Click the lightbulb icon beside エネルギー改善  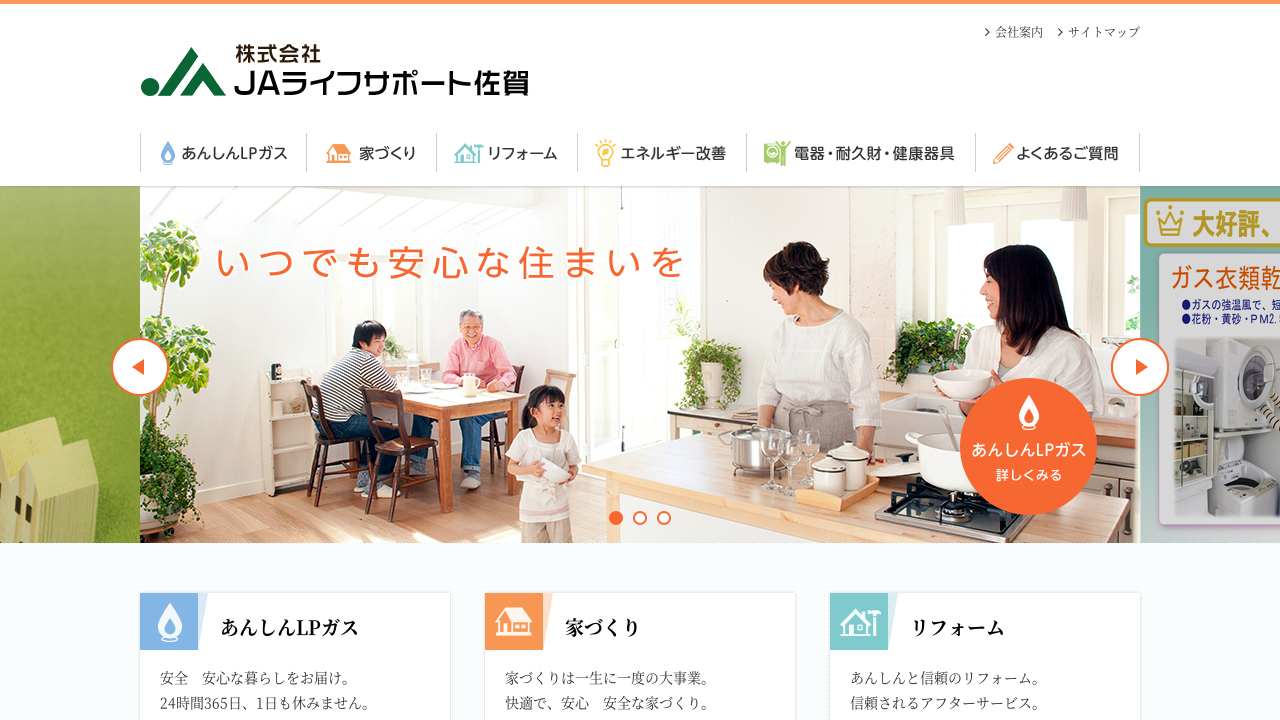605,153
